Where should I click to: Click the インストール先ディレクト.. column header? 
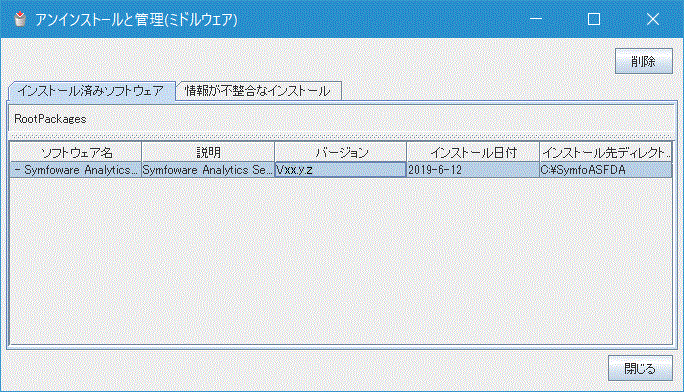(x=606, y=152)
